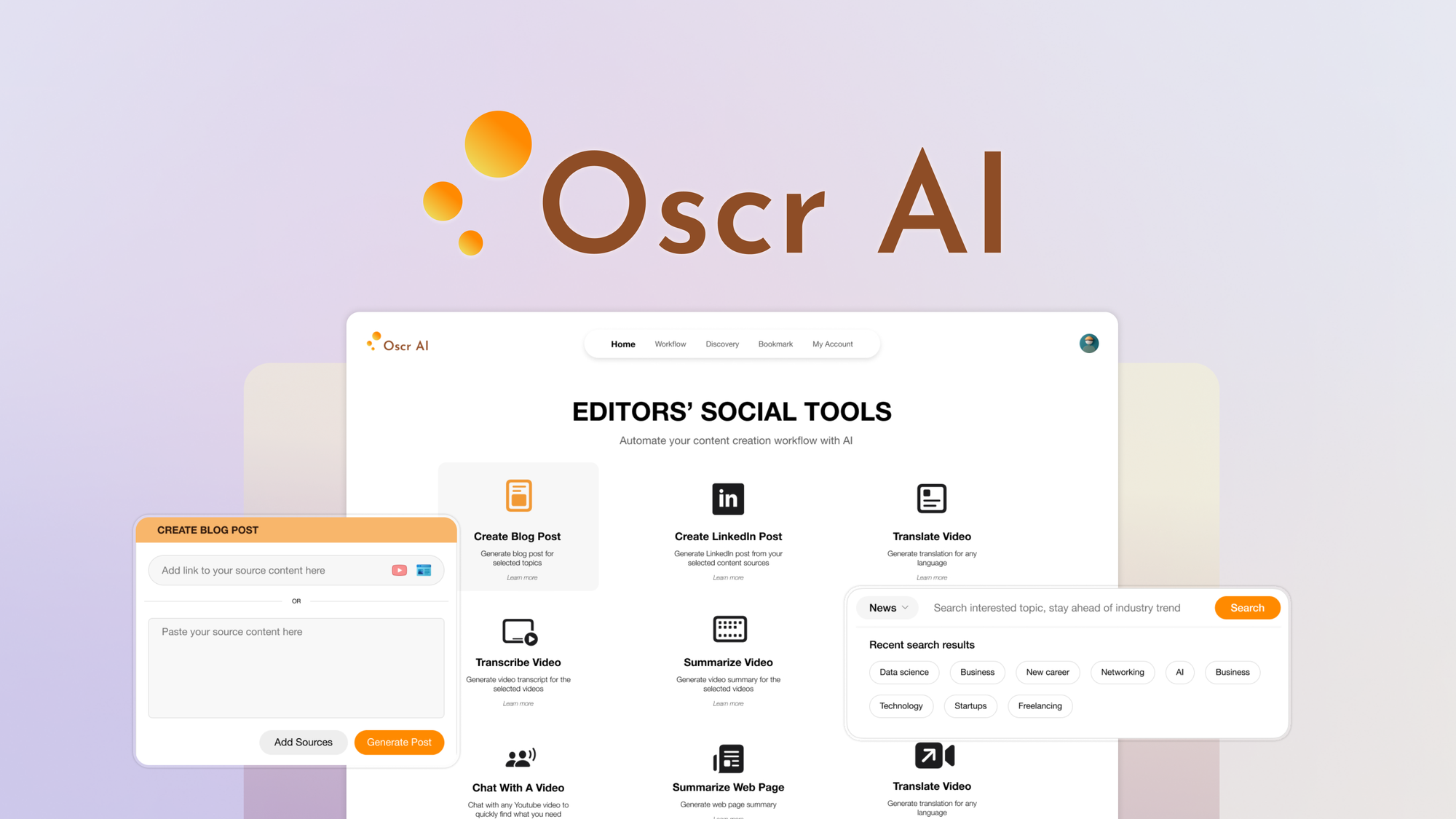Expand the Discovery navigation tab
Image resolution: width=1456 pixels, height=819 pixels.
pos(722,344)
